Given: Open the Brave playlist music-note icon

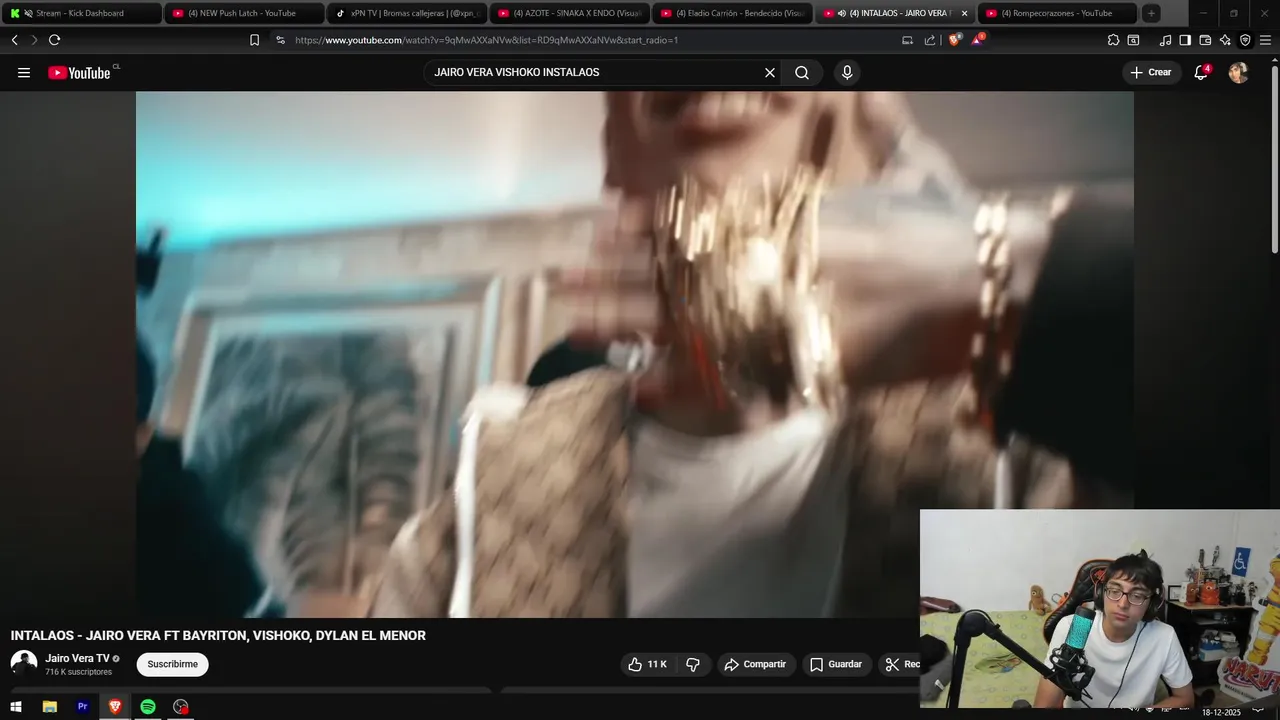Looking at the screenshot, I should pos(1165,40).
